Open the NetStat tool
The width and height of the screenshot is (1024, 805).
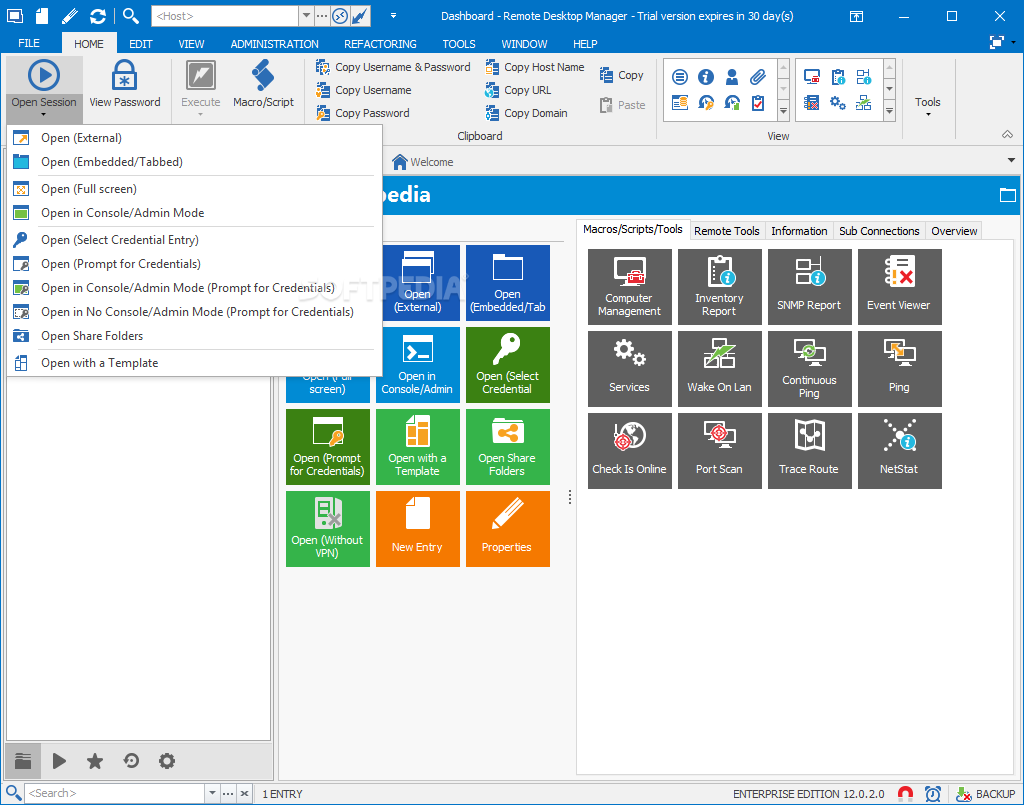pos(899,450)
